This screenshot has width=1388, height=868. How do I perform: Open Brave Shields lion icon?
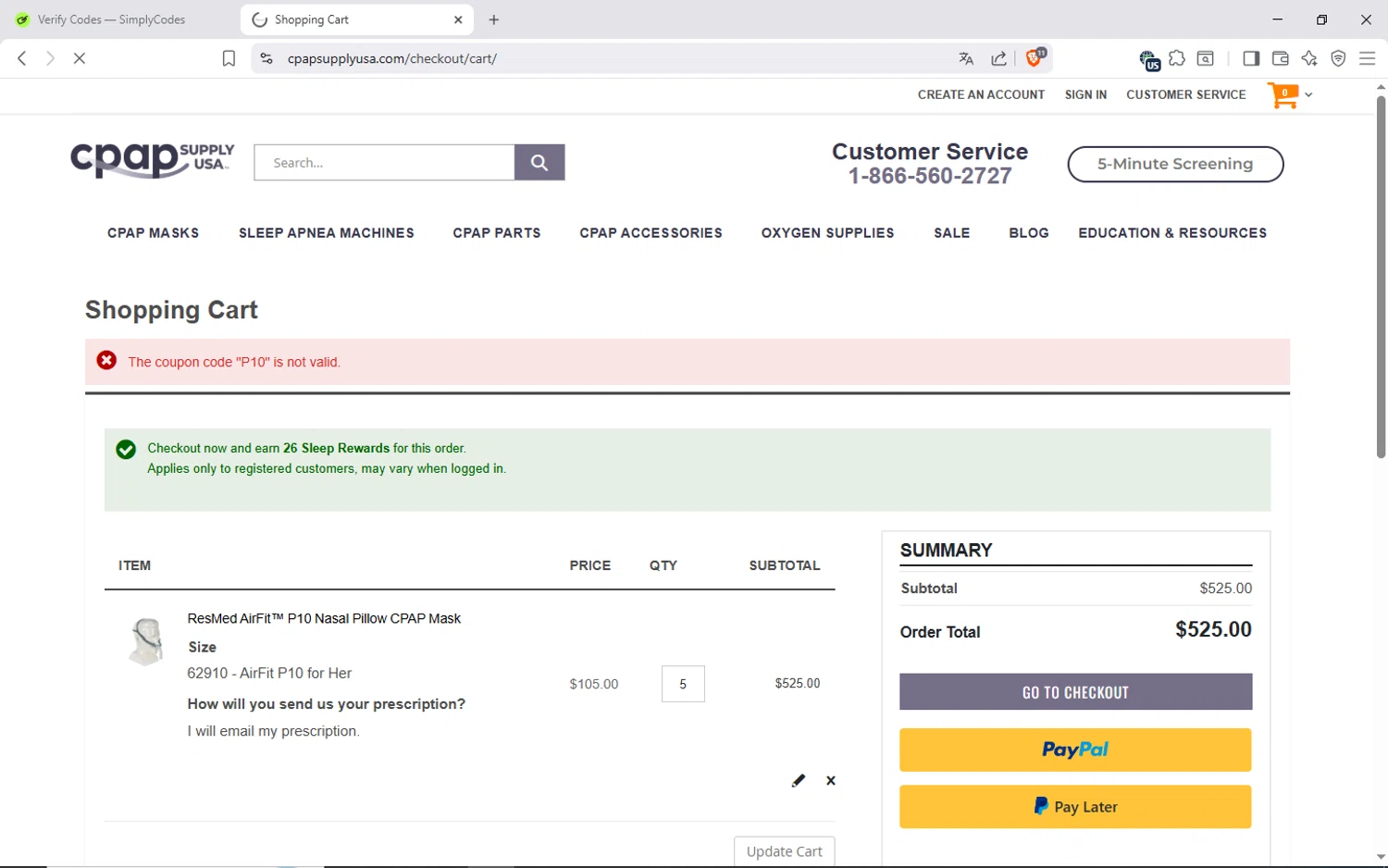click(x=1035, y=57)
